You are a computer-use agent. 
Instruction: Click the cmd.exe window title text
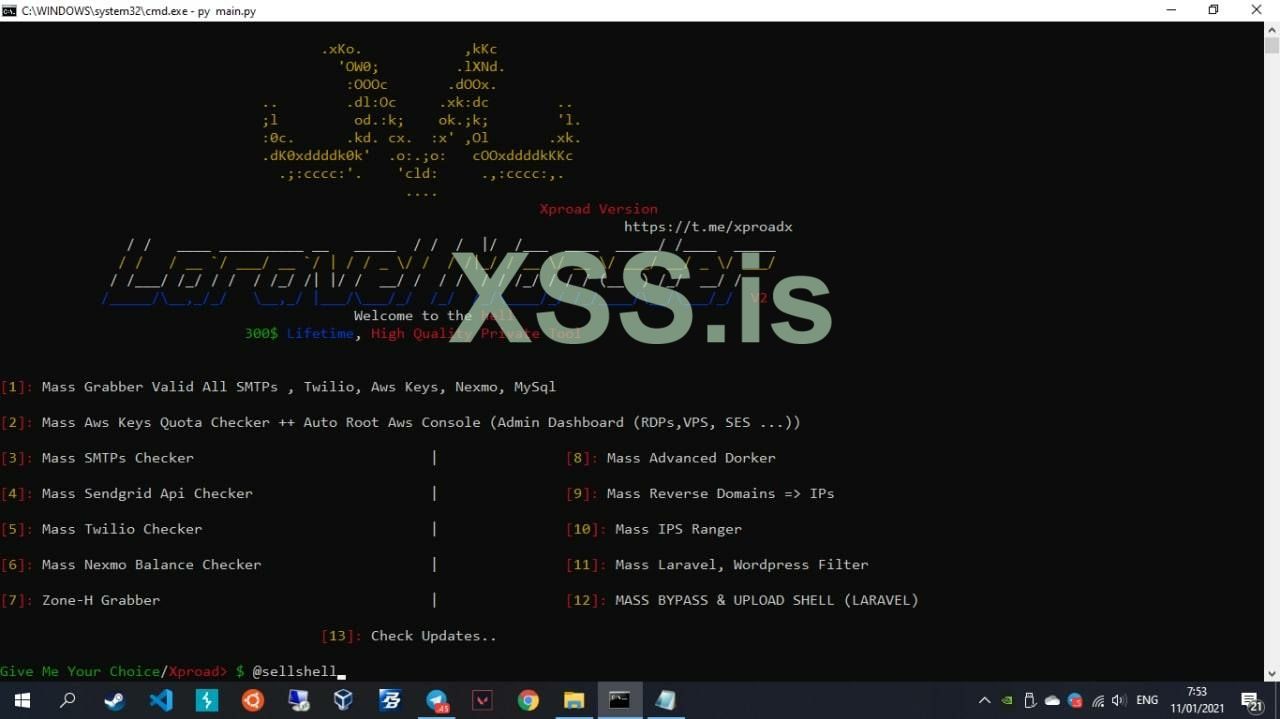pos(138,10)
